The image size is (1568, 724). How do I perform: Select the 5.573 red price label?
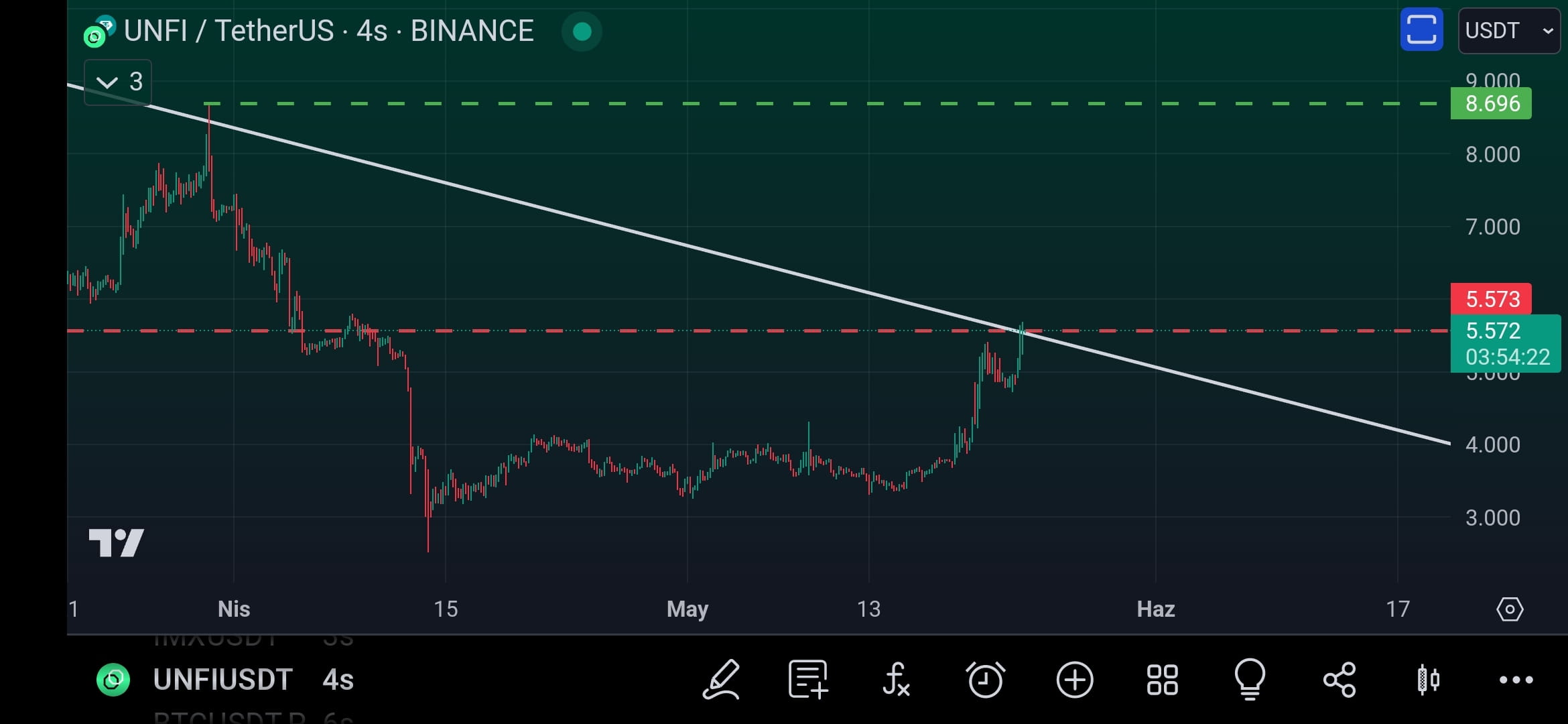[1491, 298]
